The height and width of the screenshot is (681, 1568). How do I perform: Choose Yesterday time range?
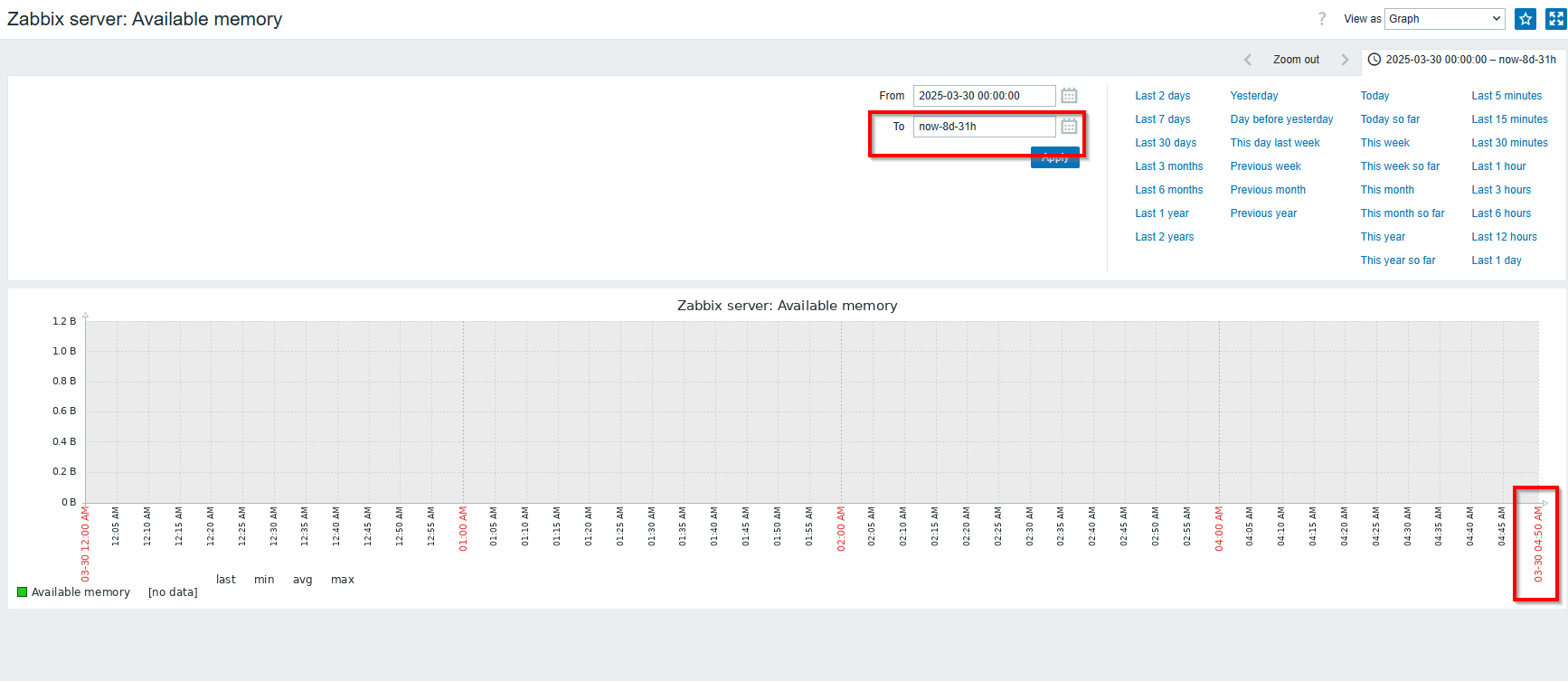[x=1254, y=96]
